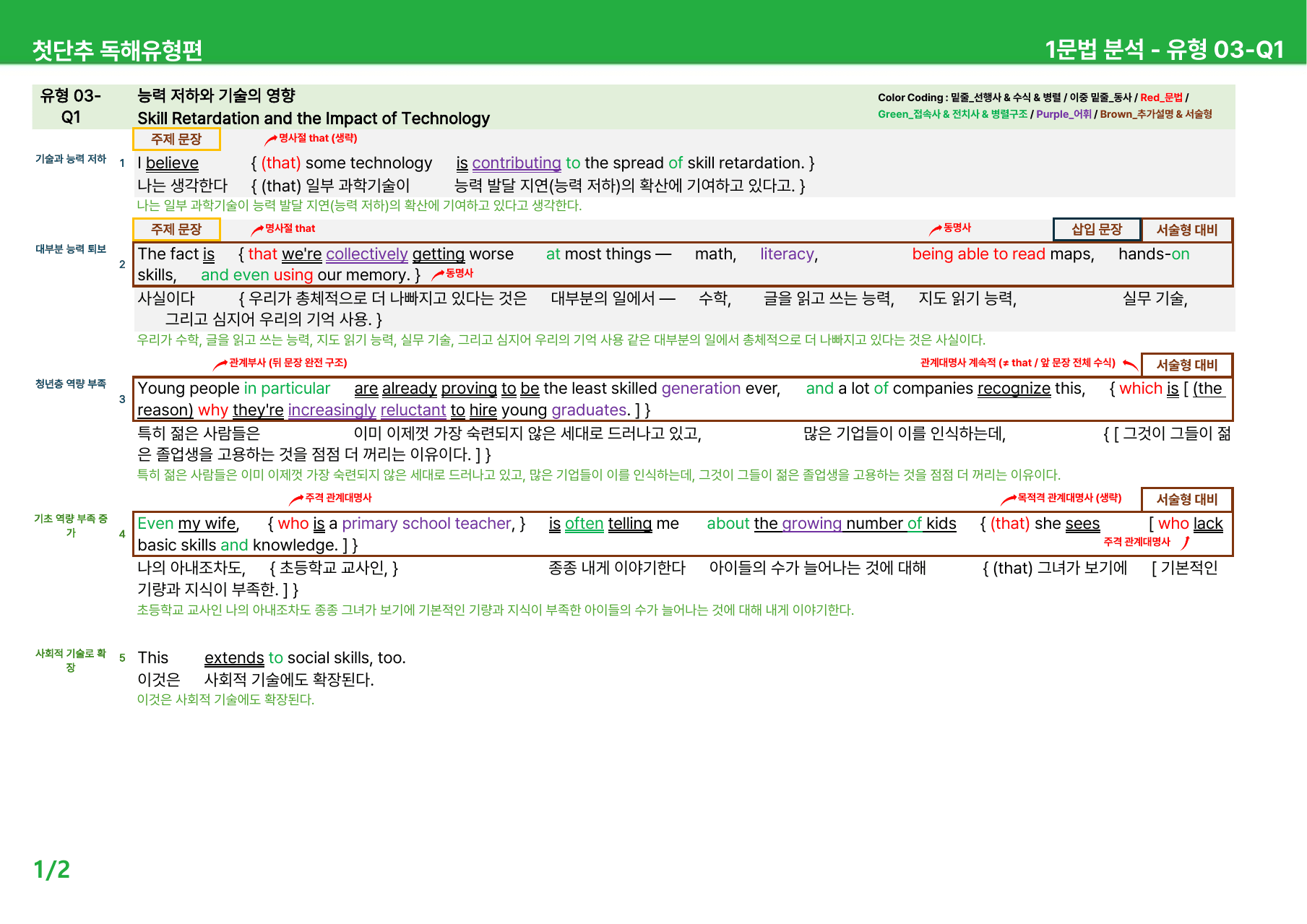Click the '첫단추 독해유형편' header title
This screenshot has width=1307, height=924.
point(117,50)
